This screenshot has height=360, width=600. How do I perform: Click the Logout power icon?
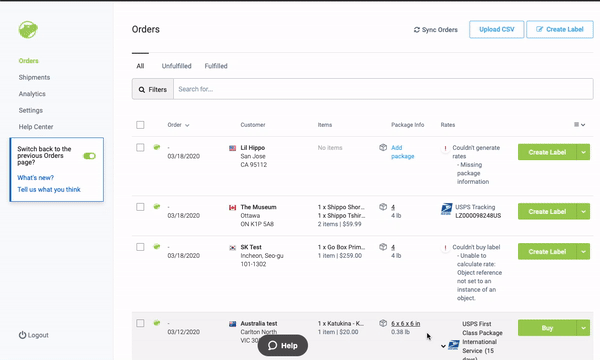coord(22,335)
